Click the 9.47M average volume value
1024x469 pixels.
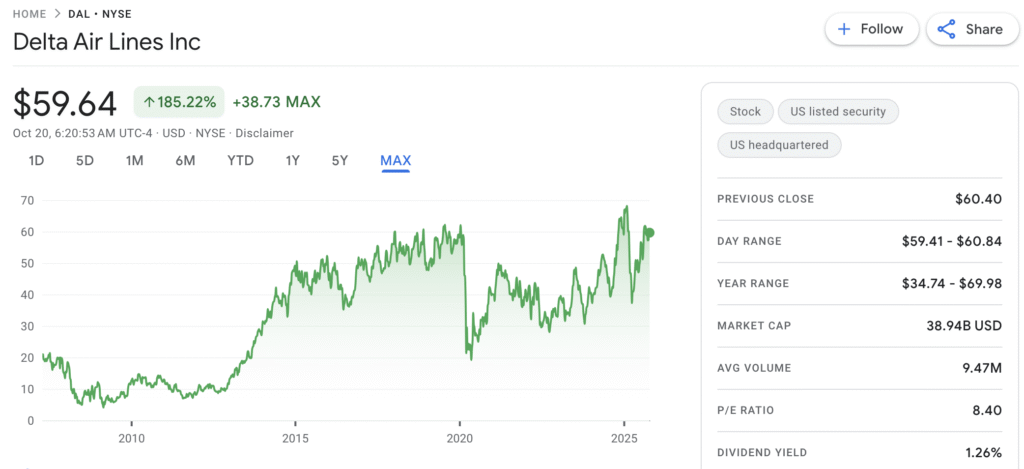983,368
